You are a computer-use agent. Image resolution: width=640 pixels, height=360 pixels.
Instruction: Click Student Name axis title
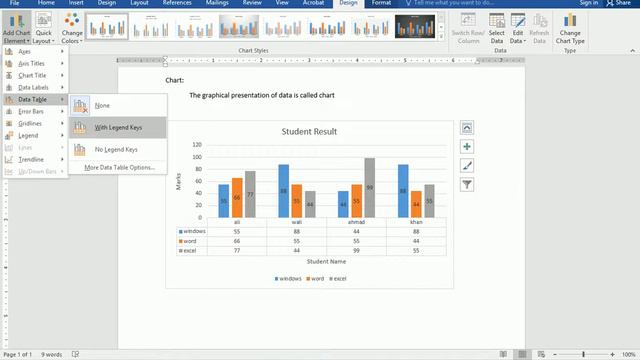tap(326, 261)
